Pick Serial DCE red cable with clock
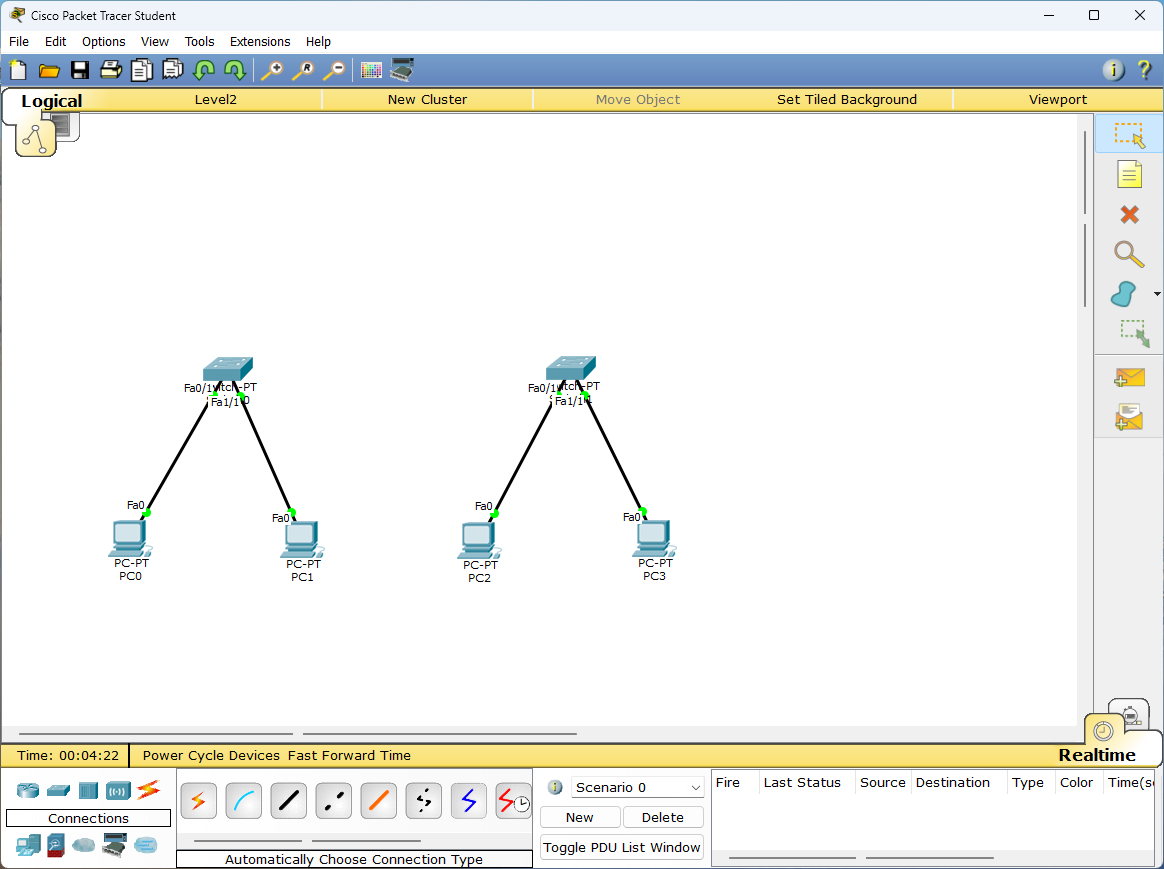 (513, 801)
